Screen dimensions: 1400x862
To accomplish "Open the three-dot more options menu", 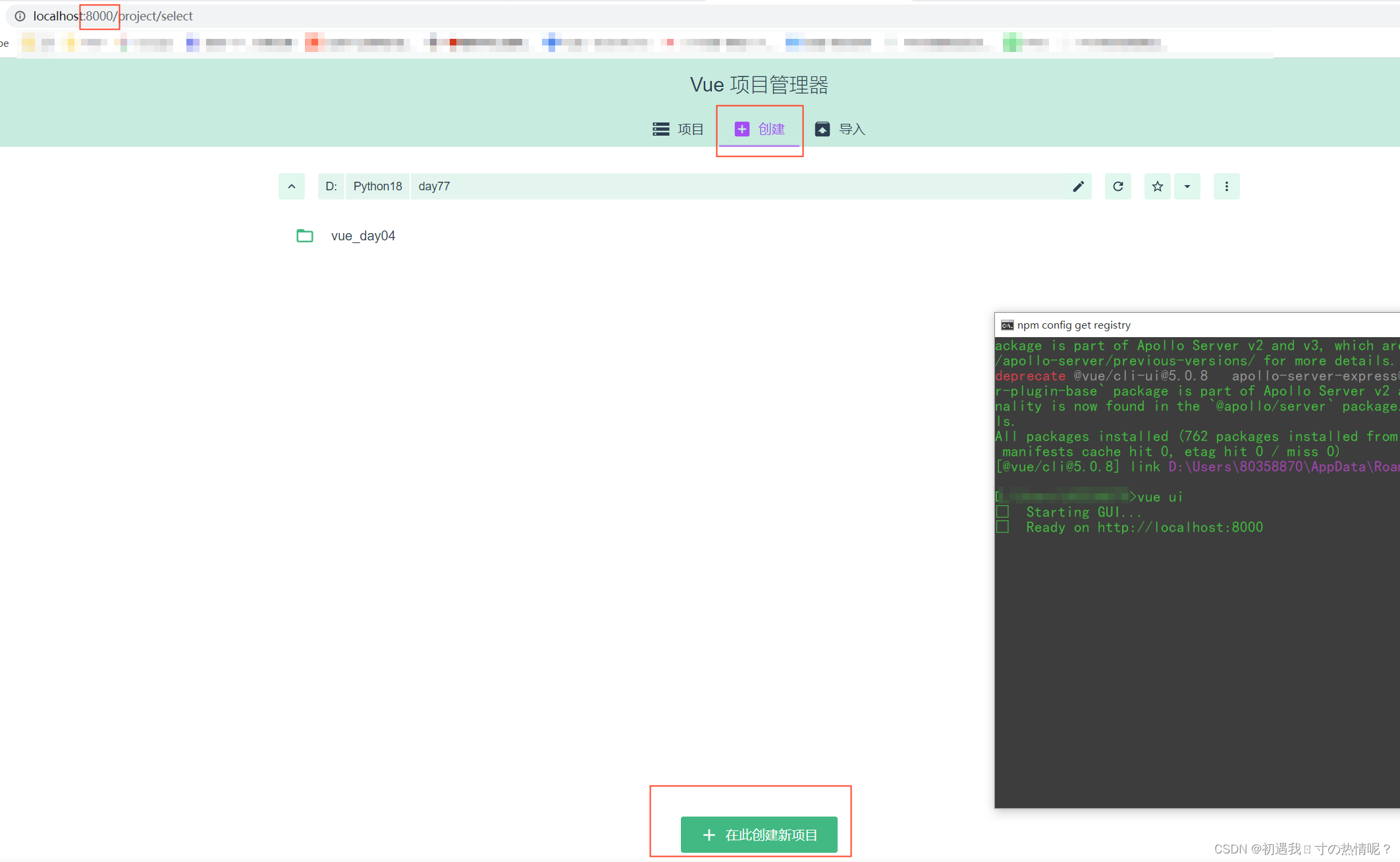I will [1227, 186].
